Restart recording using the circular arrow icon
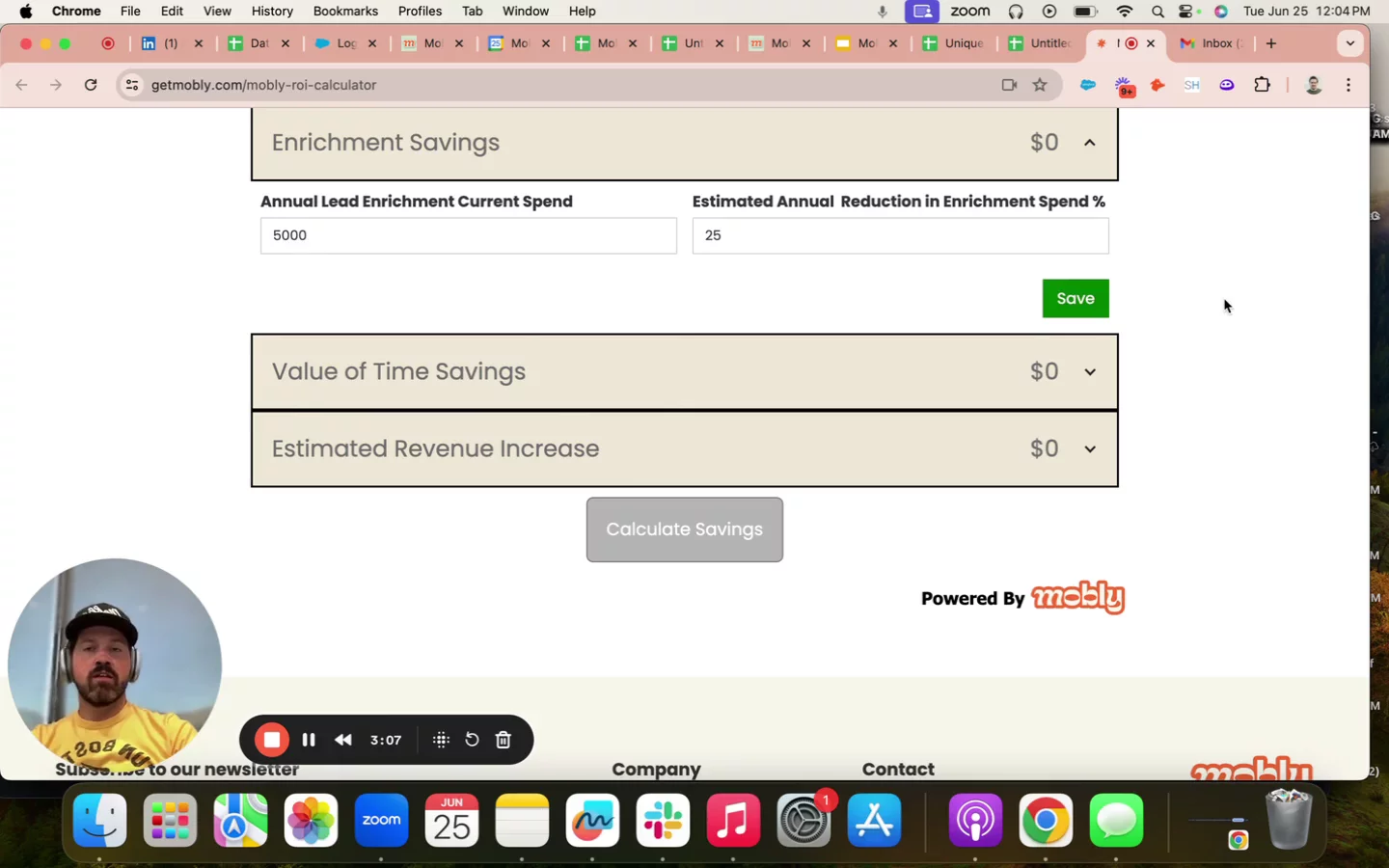1389x868 pixels. (472, 740)
